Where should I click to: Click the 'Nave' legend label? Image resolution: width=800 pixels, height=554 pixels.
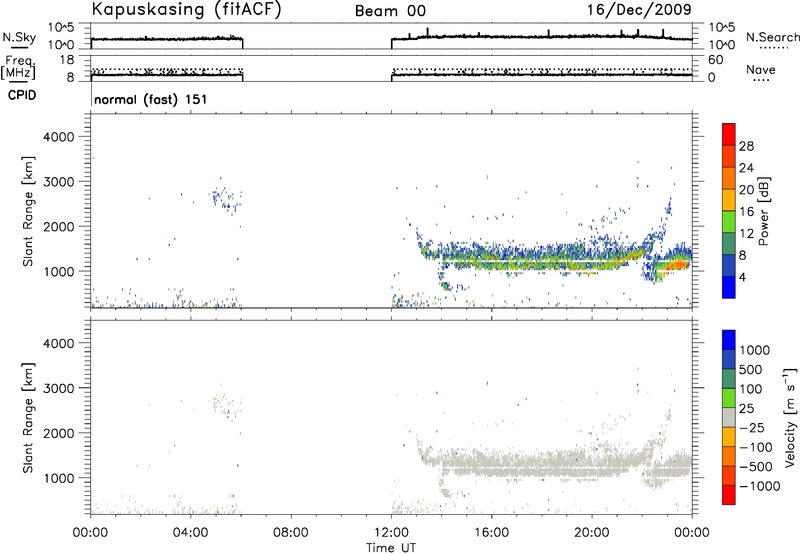coord(760,70)
